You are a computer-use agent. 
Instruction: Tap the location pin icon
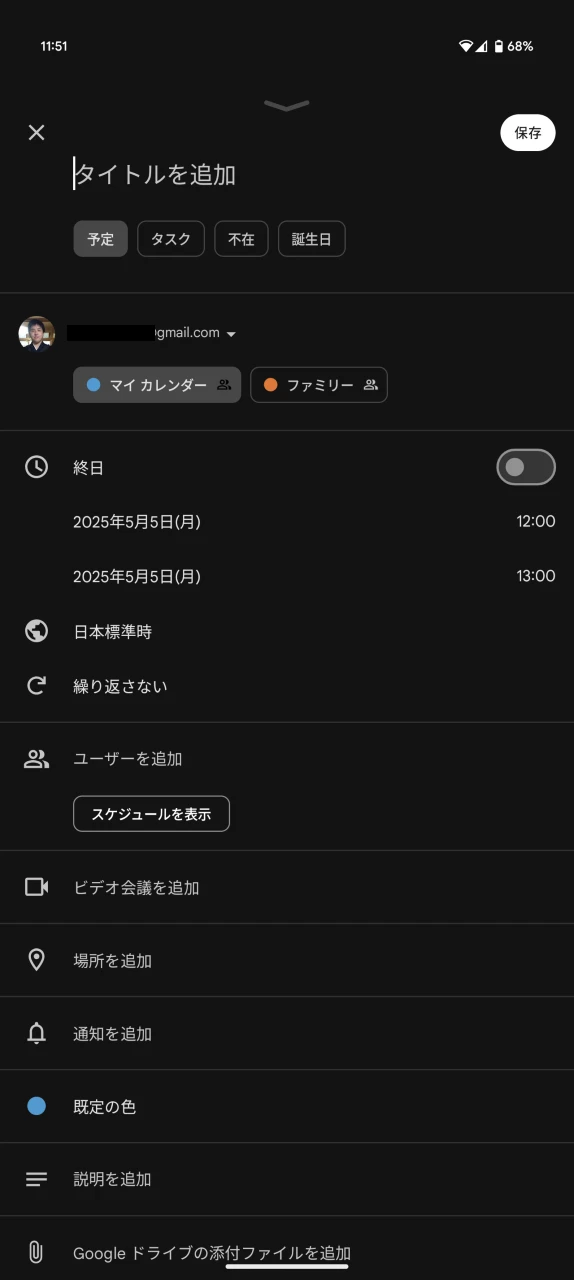click(37, 960)
